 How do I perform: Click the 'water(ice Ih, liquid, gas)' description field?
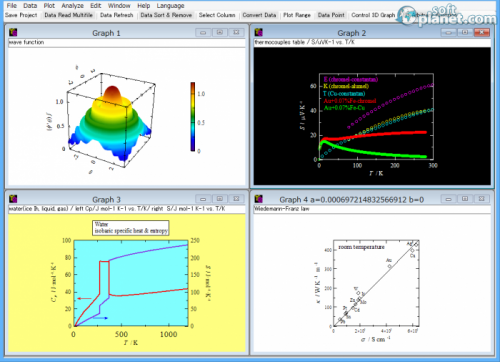(x=127, y=209)
